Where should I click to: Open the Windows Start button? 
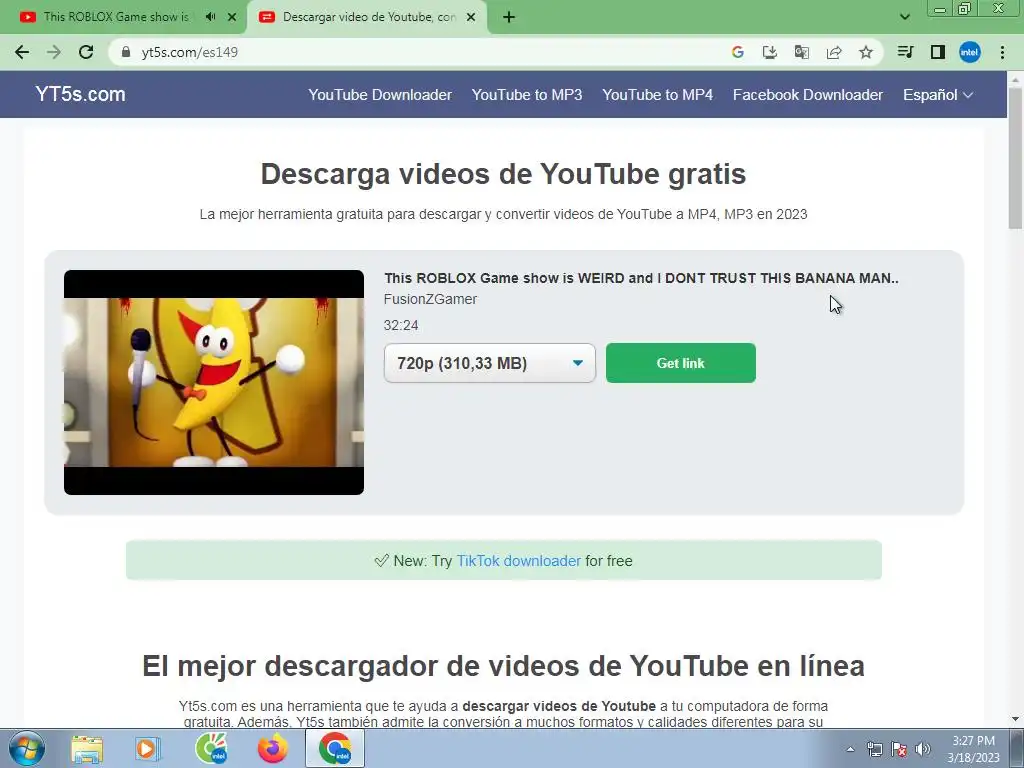26,748
